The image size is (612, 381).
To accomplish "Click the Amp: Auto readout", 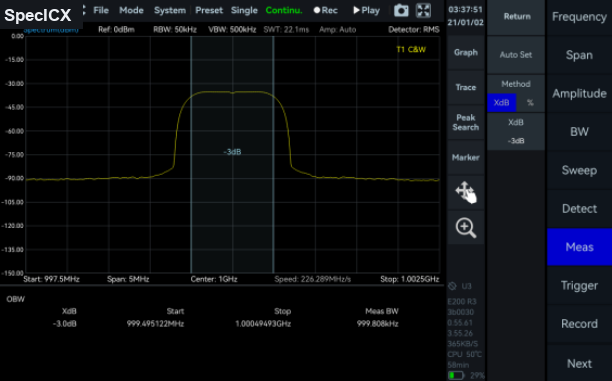I will coord(338,30).
